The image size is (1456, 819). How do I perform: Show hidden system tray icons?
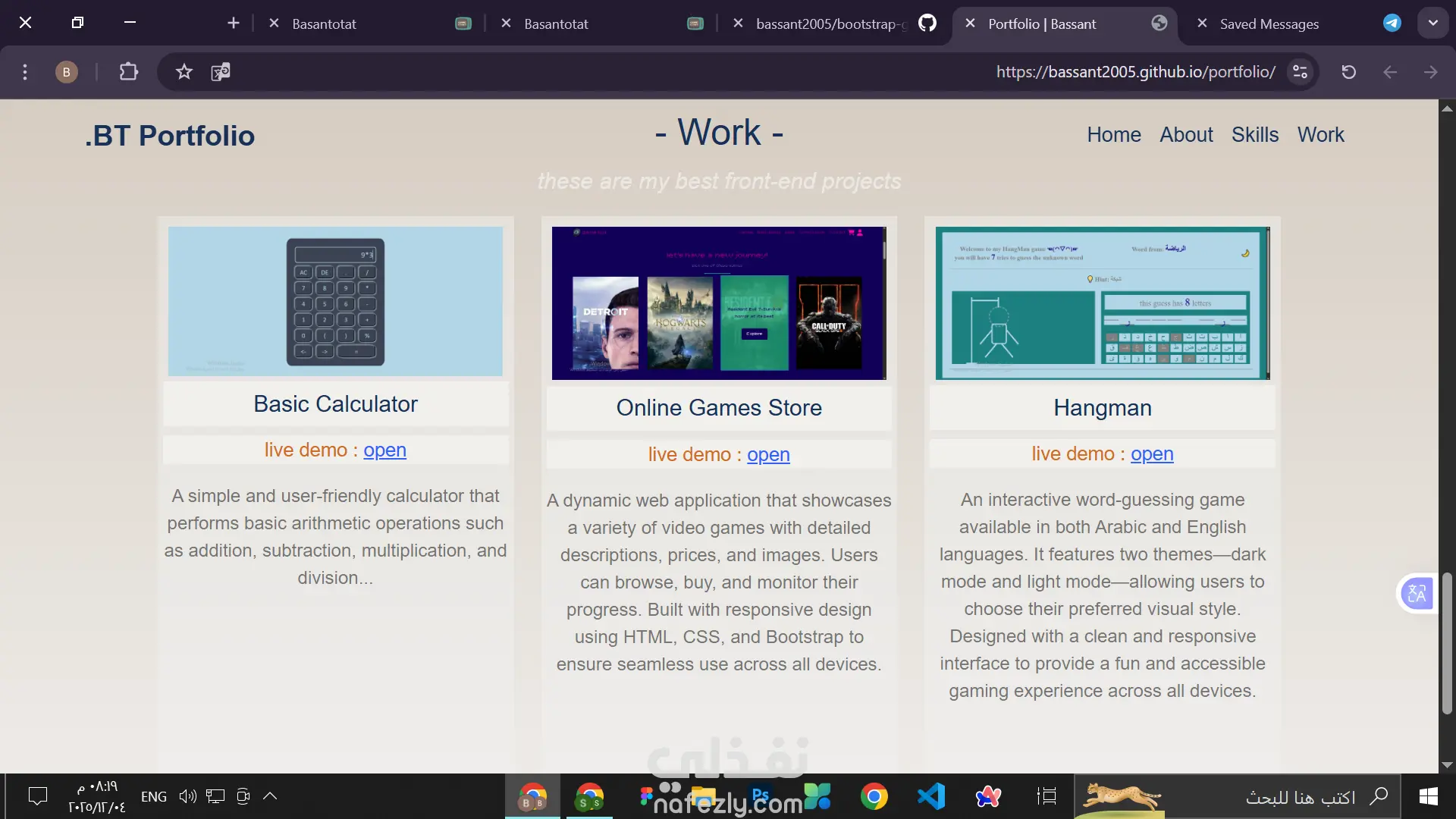(x=270, y=796)
